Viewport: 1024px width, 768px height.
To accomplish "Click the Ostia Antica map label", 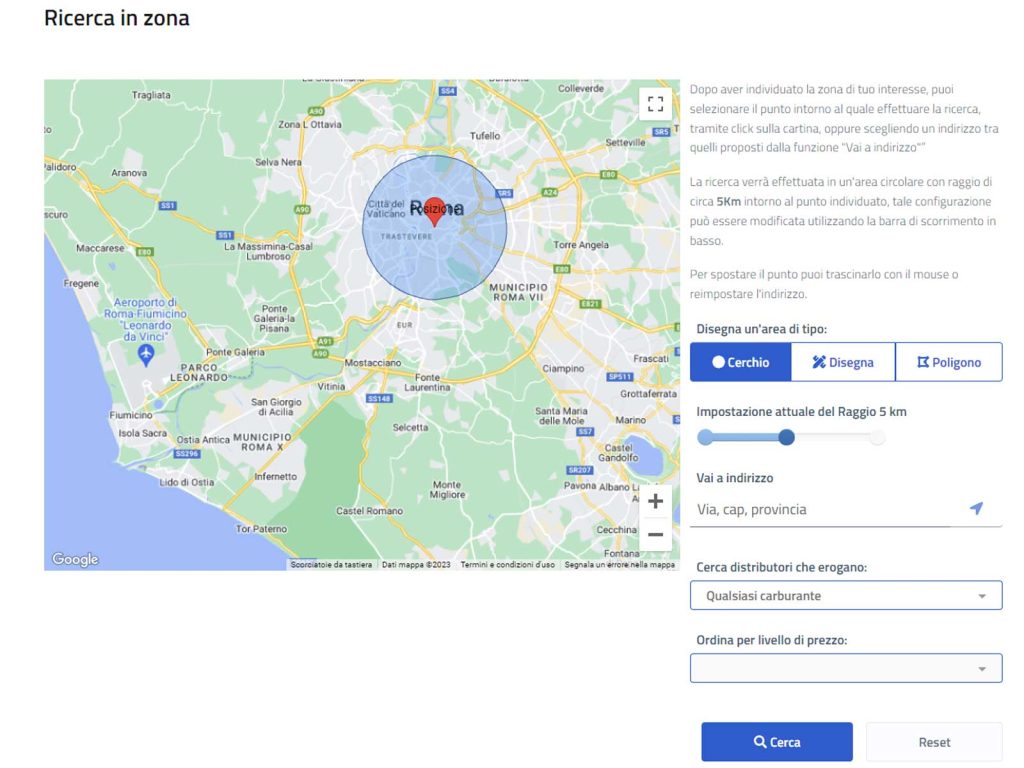I will (203, 440).
